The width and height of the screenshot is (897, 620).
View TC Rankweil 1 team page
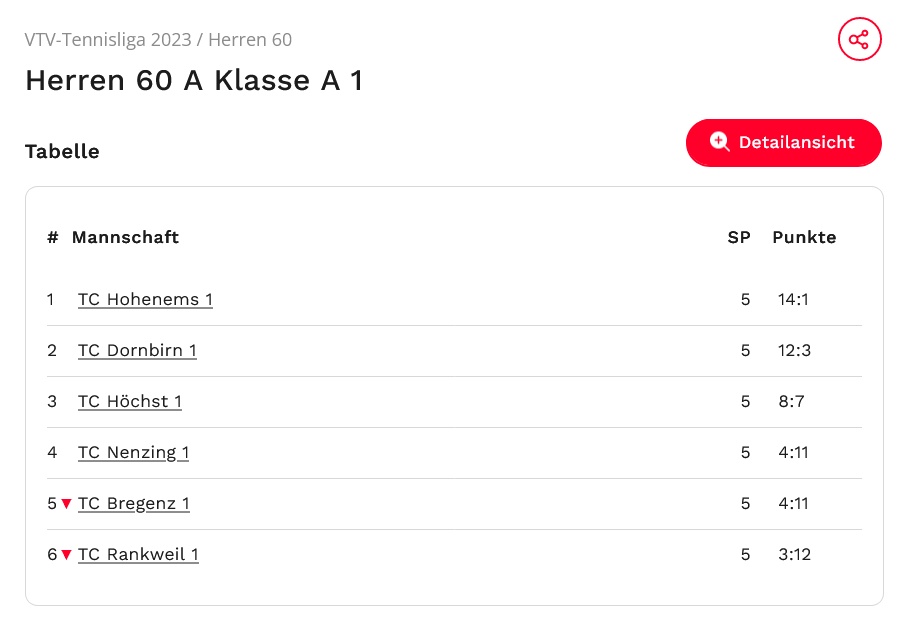tap(138, 554)
